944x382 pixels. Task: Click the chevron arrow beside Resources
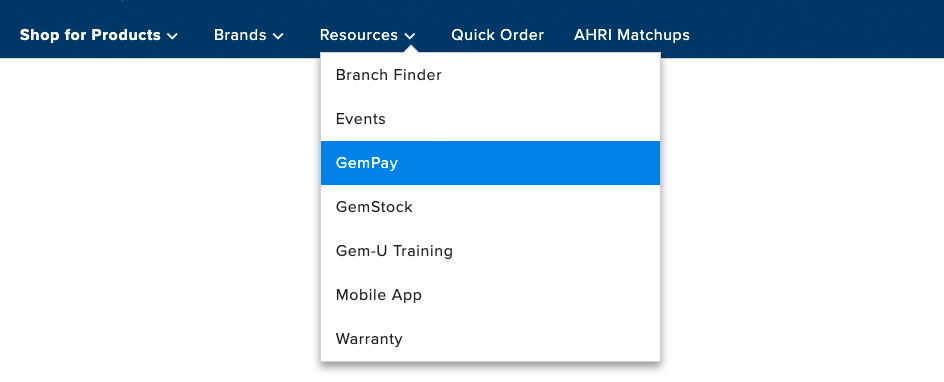(x=409, y=36)
